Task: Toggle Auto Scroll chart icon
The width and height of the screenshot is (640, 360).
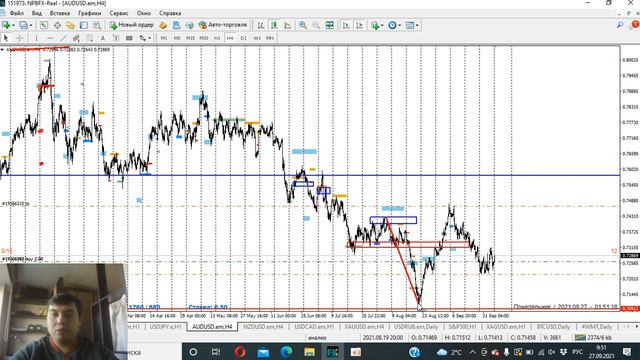Action: coord(346,25)
